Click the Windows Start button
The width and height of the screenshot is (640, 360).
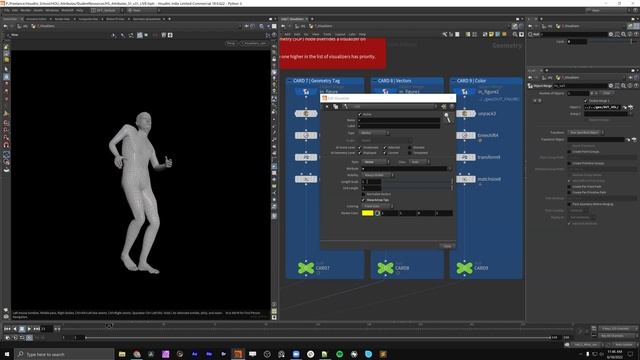(x=7, y=354)
